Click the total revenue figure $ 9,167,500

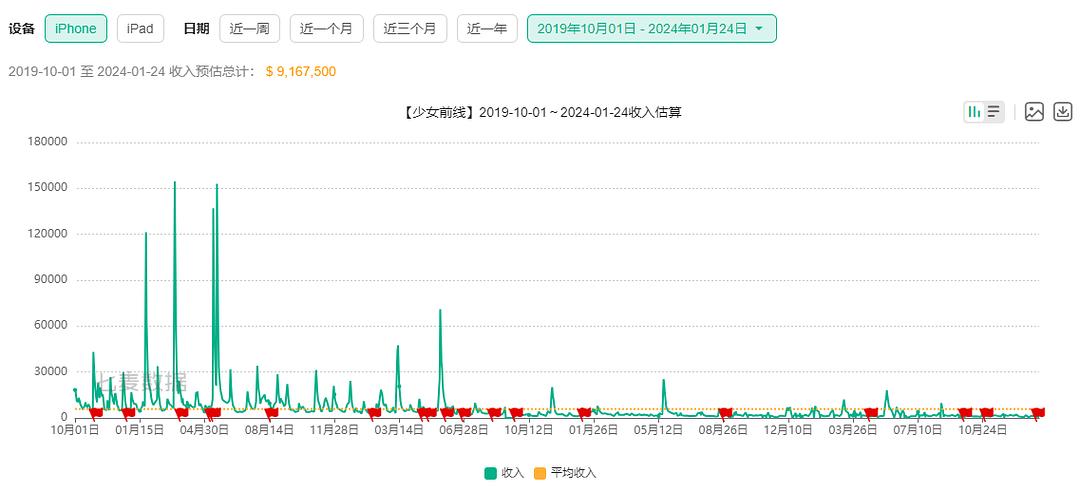(301, 72)
